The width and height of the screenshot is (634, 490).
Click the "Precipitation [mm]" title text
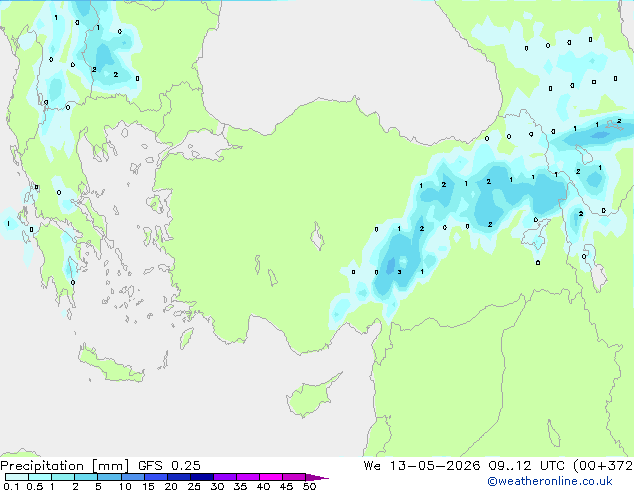(x=65, y=466)
